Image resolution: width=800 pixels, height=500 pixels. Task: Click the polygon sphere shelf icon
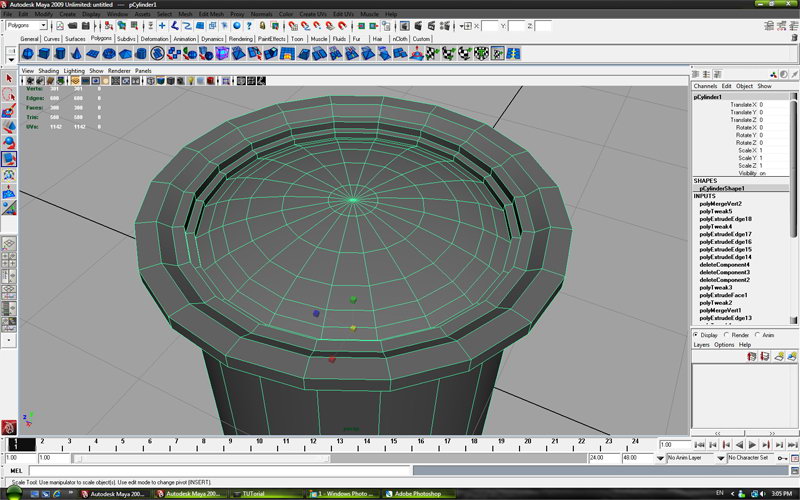tap(28, 54)
